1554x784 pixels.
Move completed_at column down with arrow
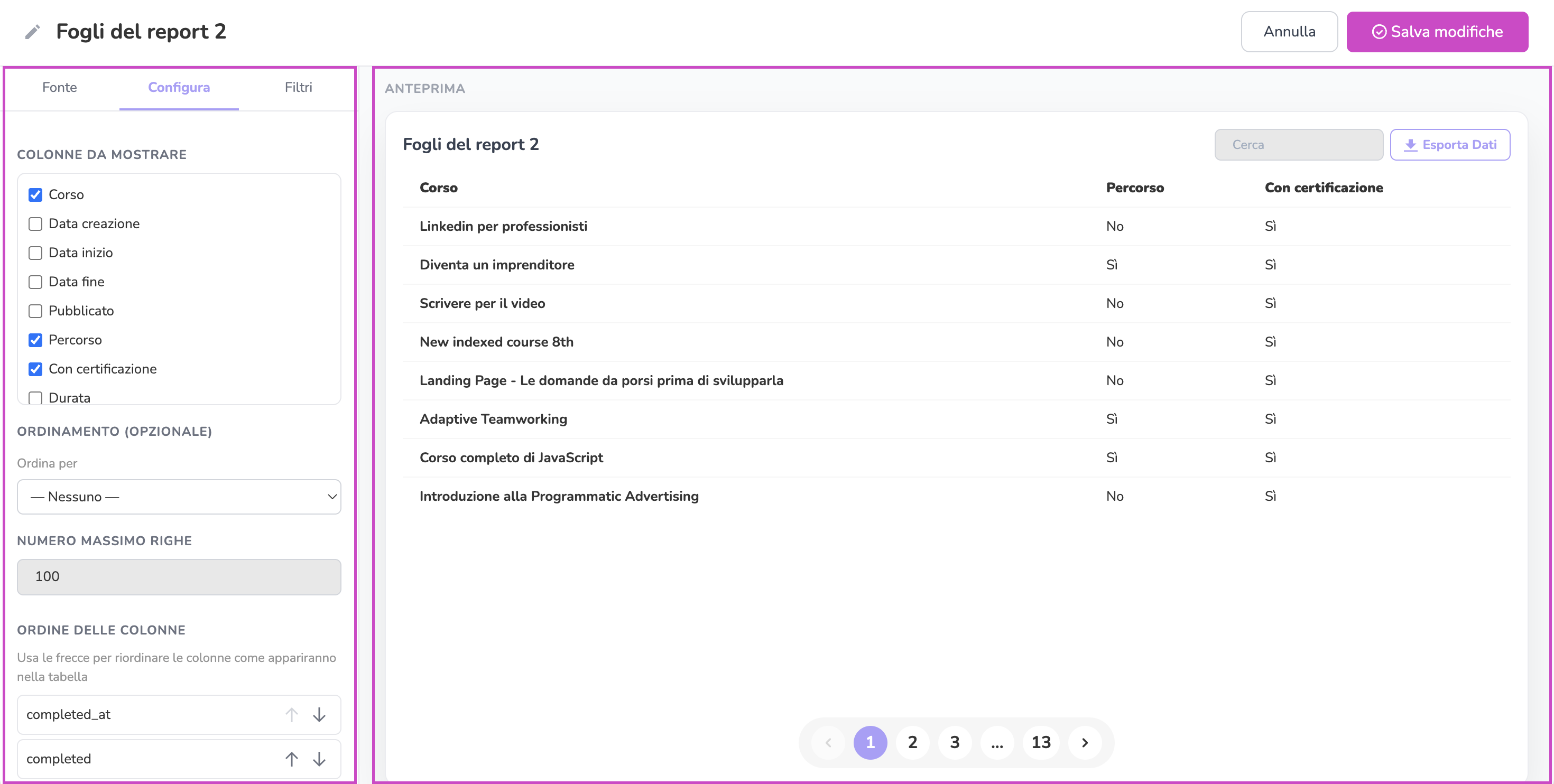click(319, 715)
